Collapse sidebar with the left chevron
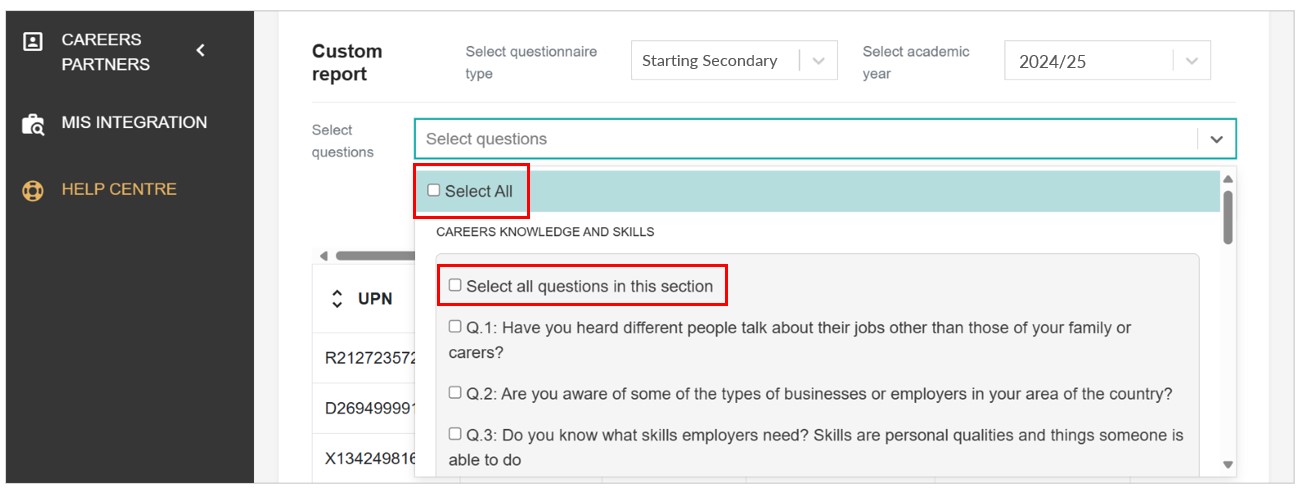 [200, 50]
